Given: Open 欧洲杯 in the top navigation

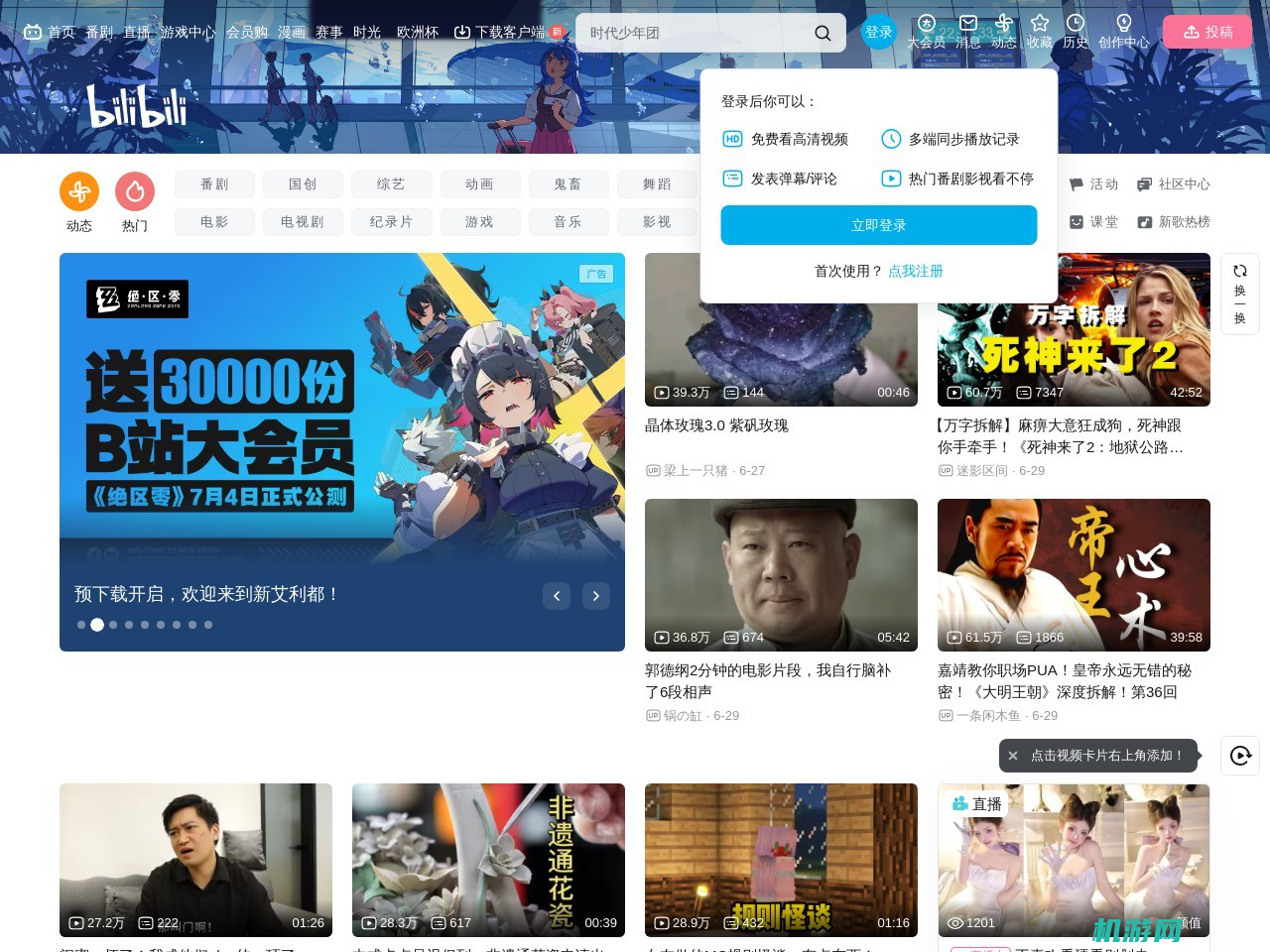Looking at the screenshot, I should 418,32.
